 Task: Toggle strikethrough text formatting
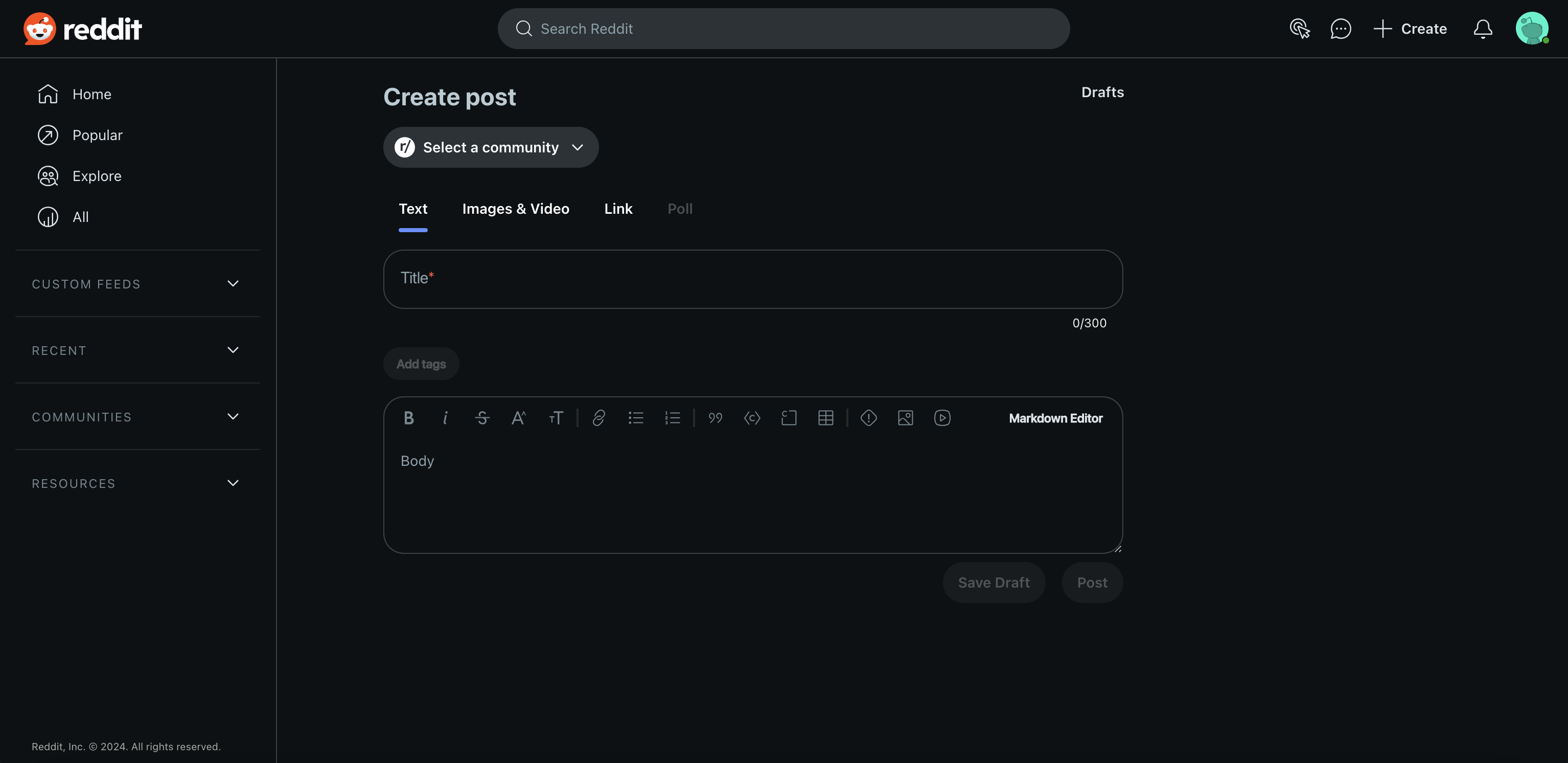click(482, 418)
